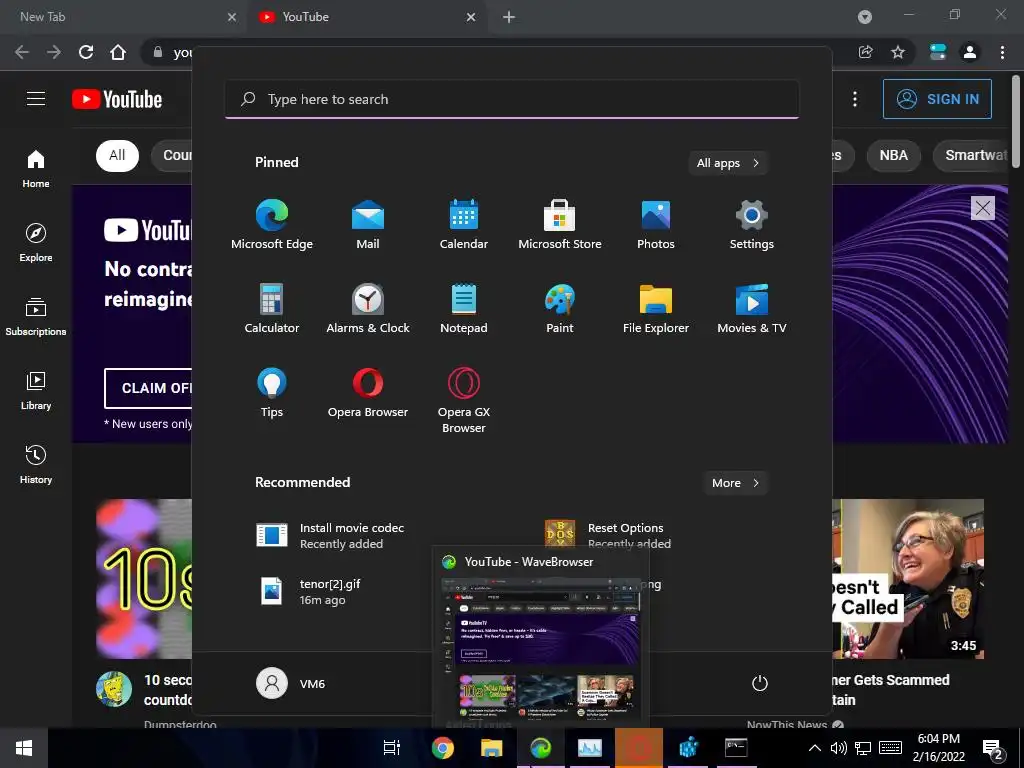Share this page from the address bar
The height and width of the screenshot is (768, 1024).
866,52
